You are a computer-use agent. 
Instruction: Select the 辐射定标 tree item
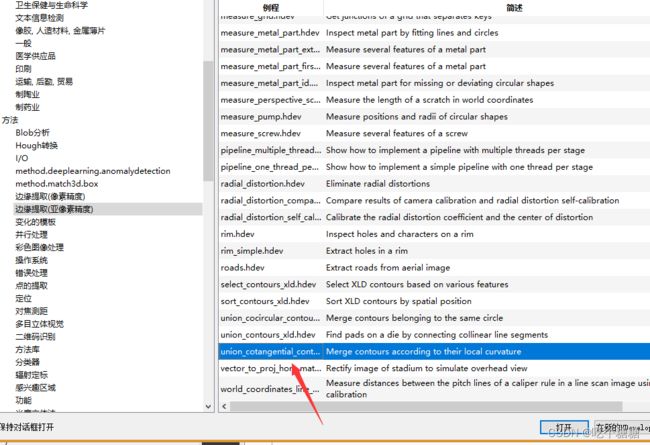[32, 374]
